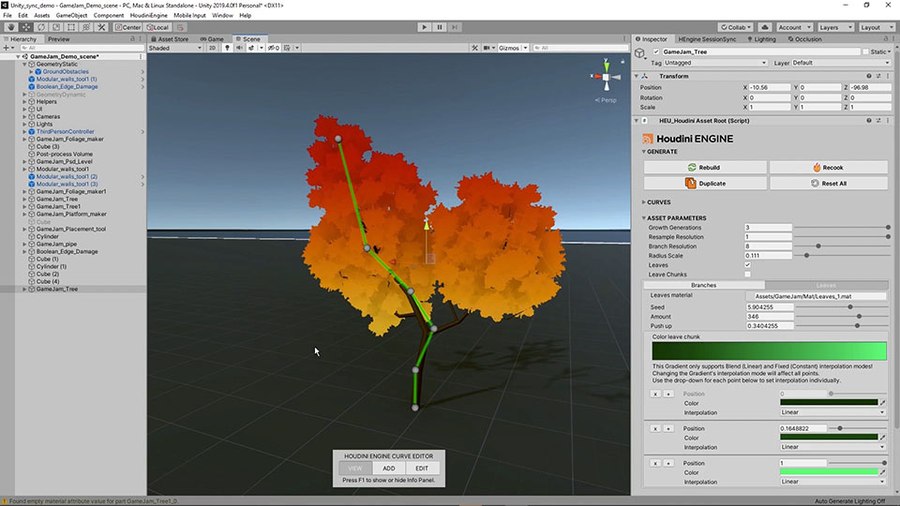Open the Layers dropdown
The image size is (900, 506).
[834, 27]
